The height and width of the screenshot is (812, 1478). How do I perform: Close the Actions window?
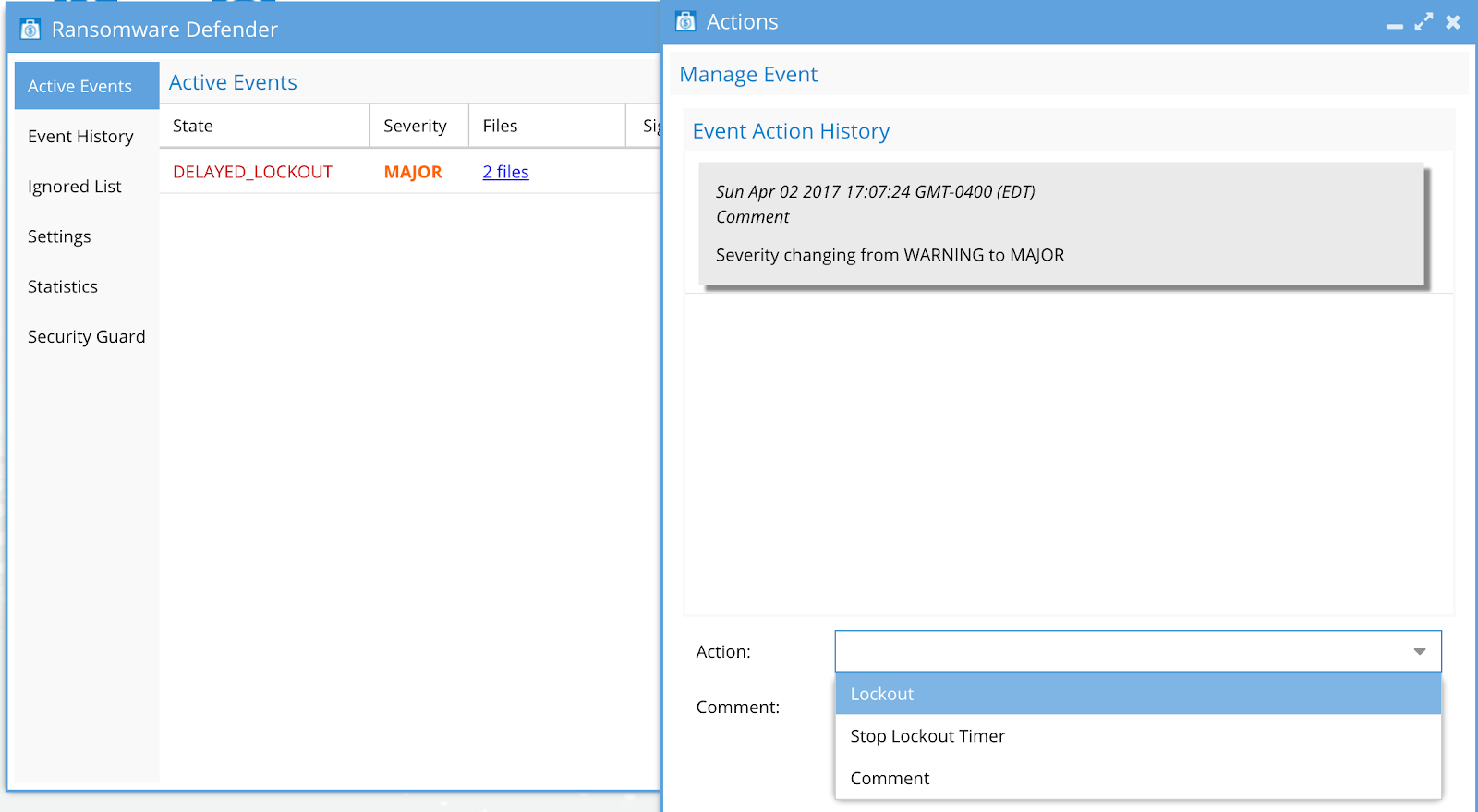1453,22
